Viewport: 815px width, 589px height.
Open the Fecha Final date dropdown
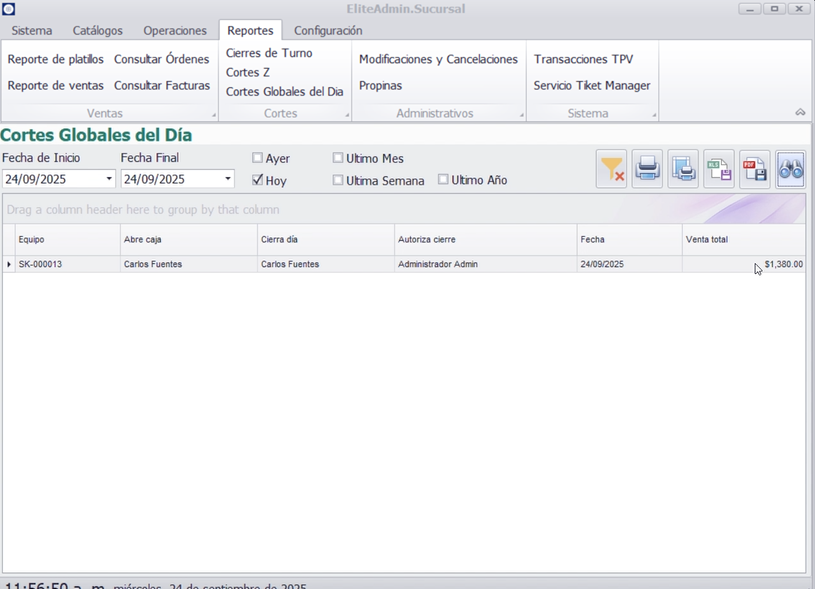228,180
